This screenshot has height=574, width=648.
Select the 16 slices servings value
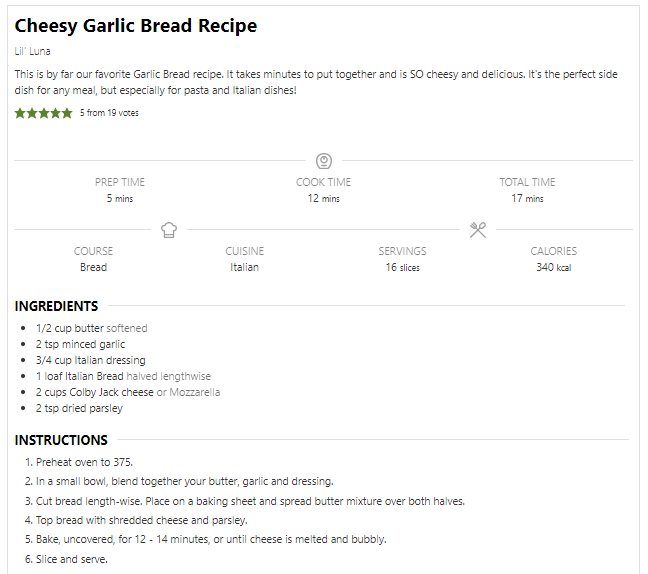[403, 267]
